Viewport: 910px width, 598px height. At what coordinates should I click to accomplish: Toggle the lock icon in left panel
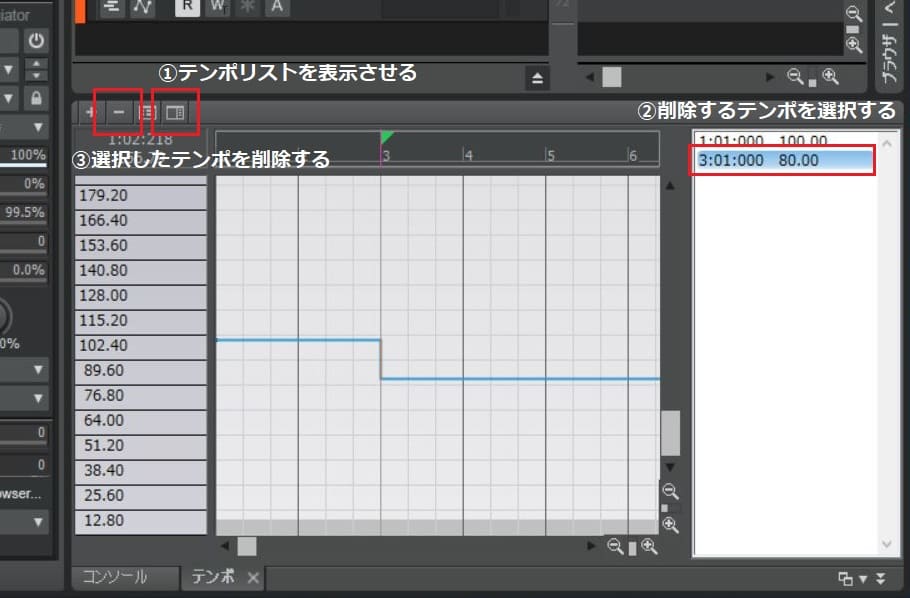(37, 98)
